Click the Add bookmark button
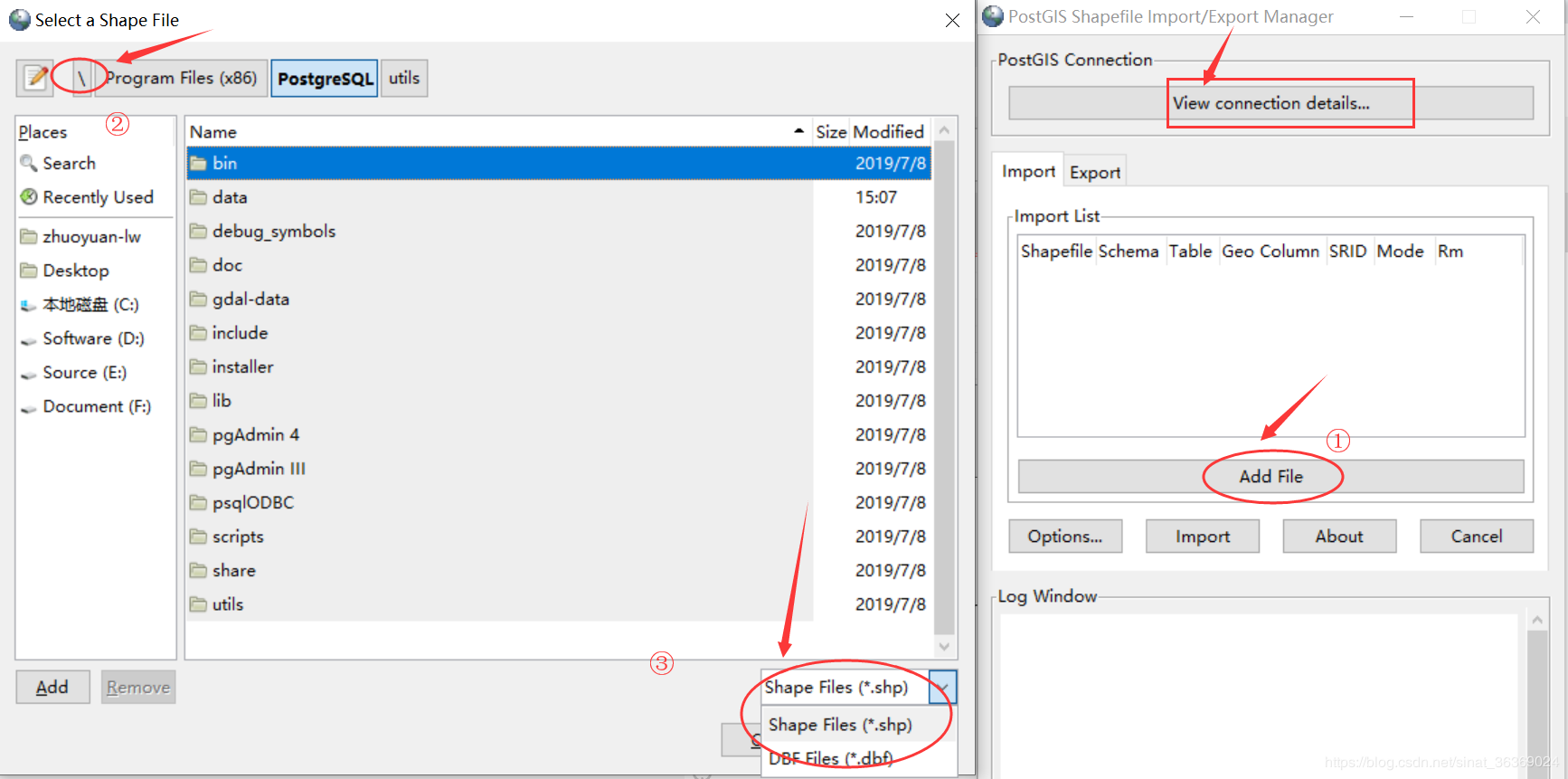1568x779 pixels. [52, 688]
